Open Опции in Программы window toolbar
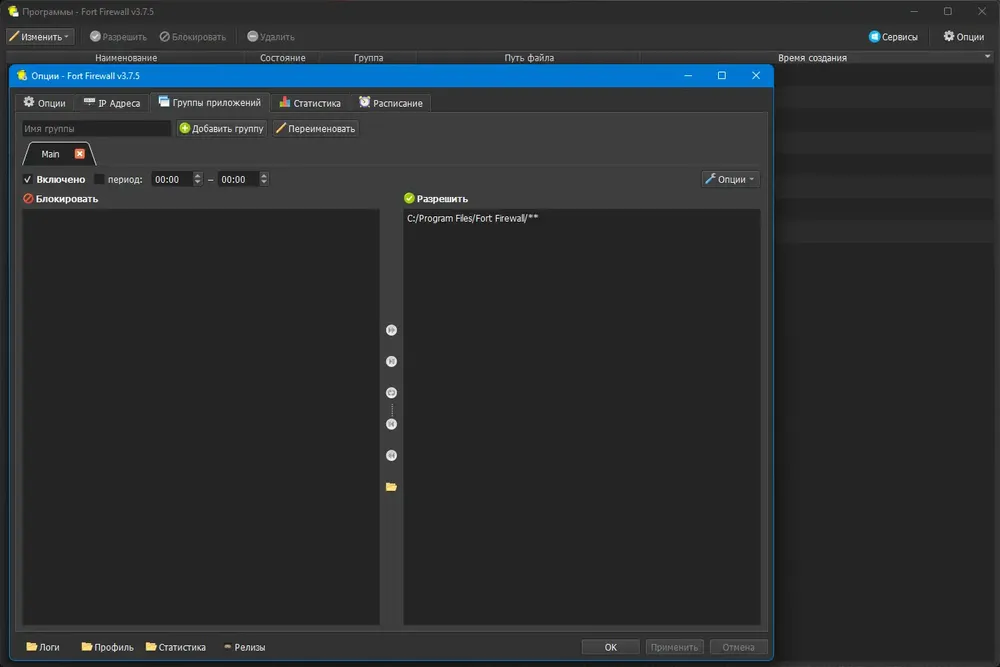 964,36
